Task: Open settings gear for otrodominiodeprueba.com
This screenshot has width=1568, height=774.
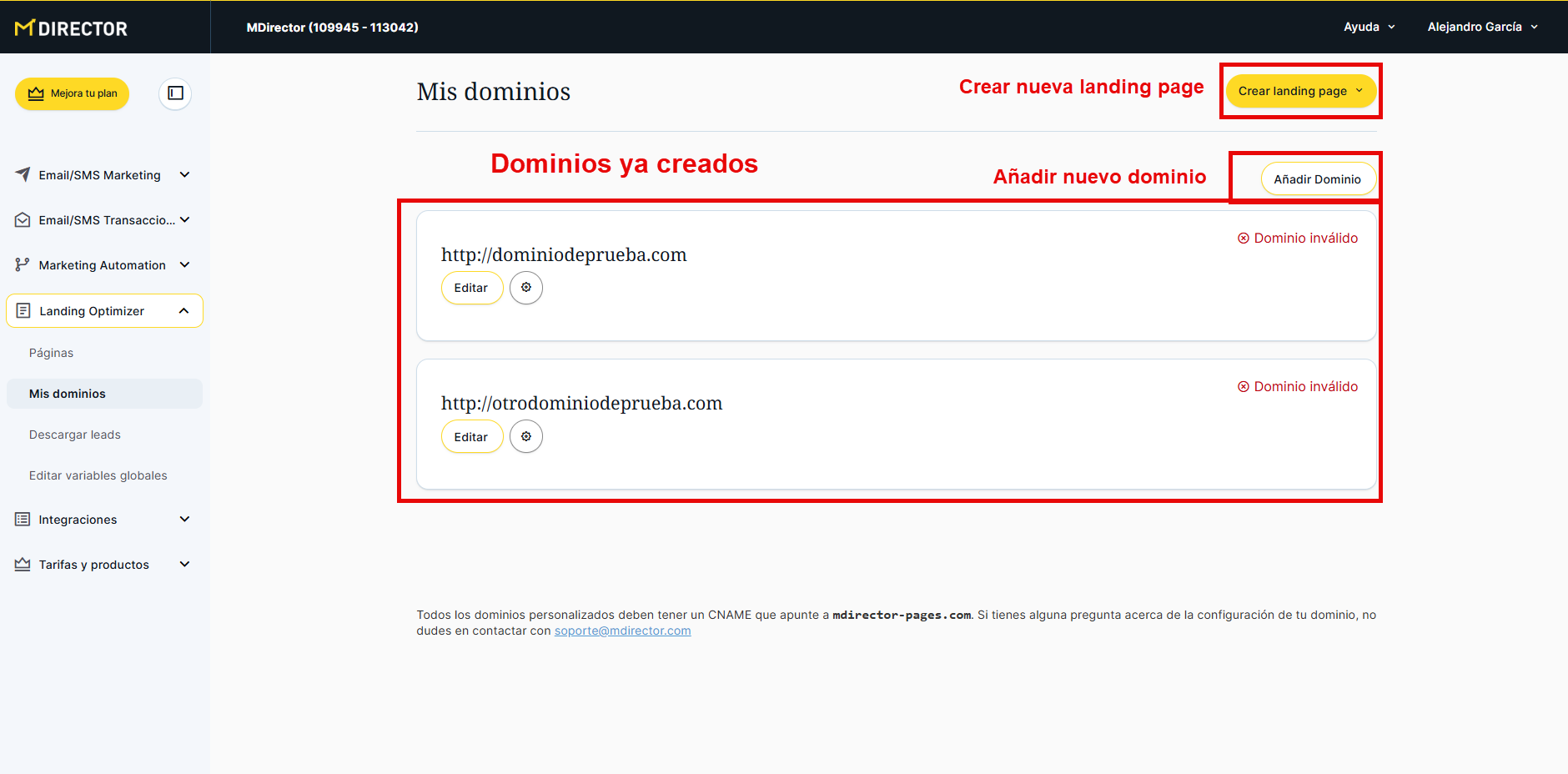Action: pos(526,436)
